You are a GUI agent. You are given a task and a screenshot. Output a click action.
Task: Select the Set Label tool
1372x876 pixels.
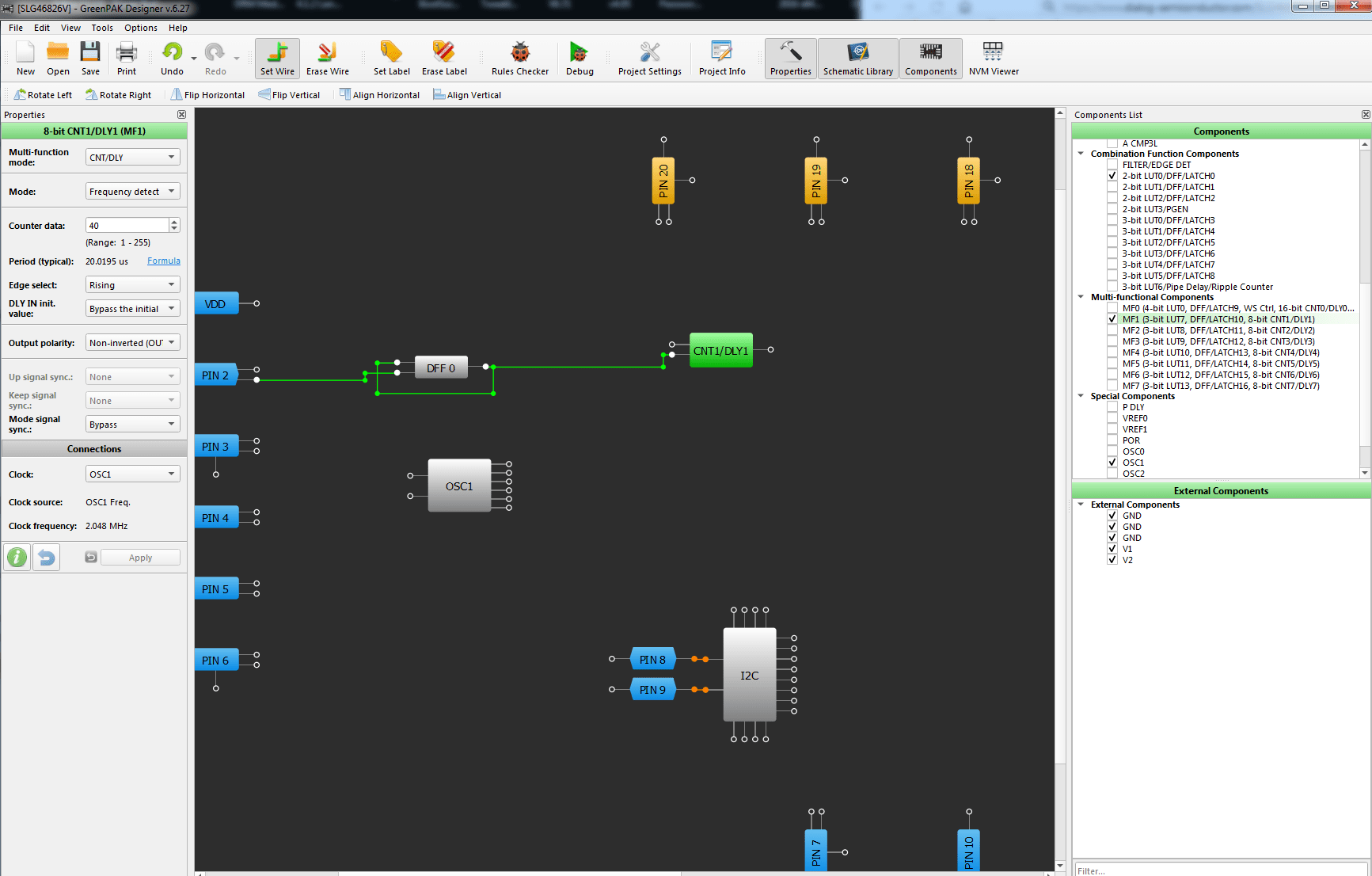click(392, 58)
